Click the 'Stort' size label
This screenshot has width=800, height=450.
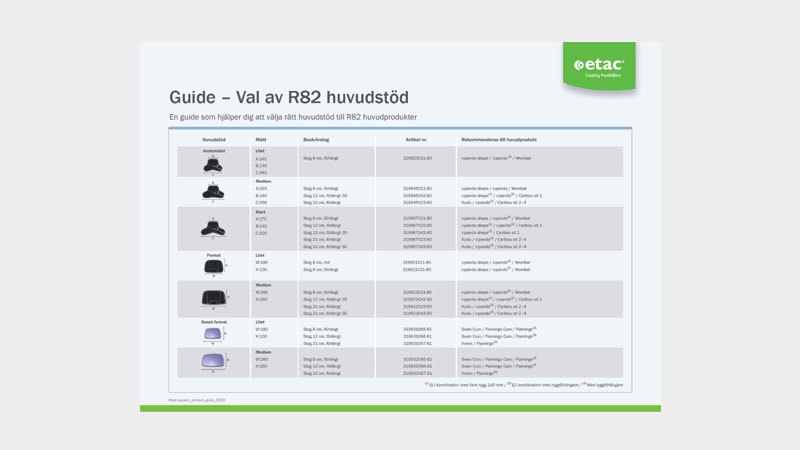(x=260, y=212)
